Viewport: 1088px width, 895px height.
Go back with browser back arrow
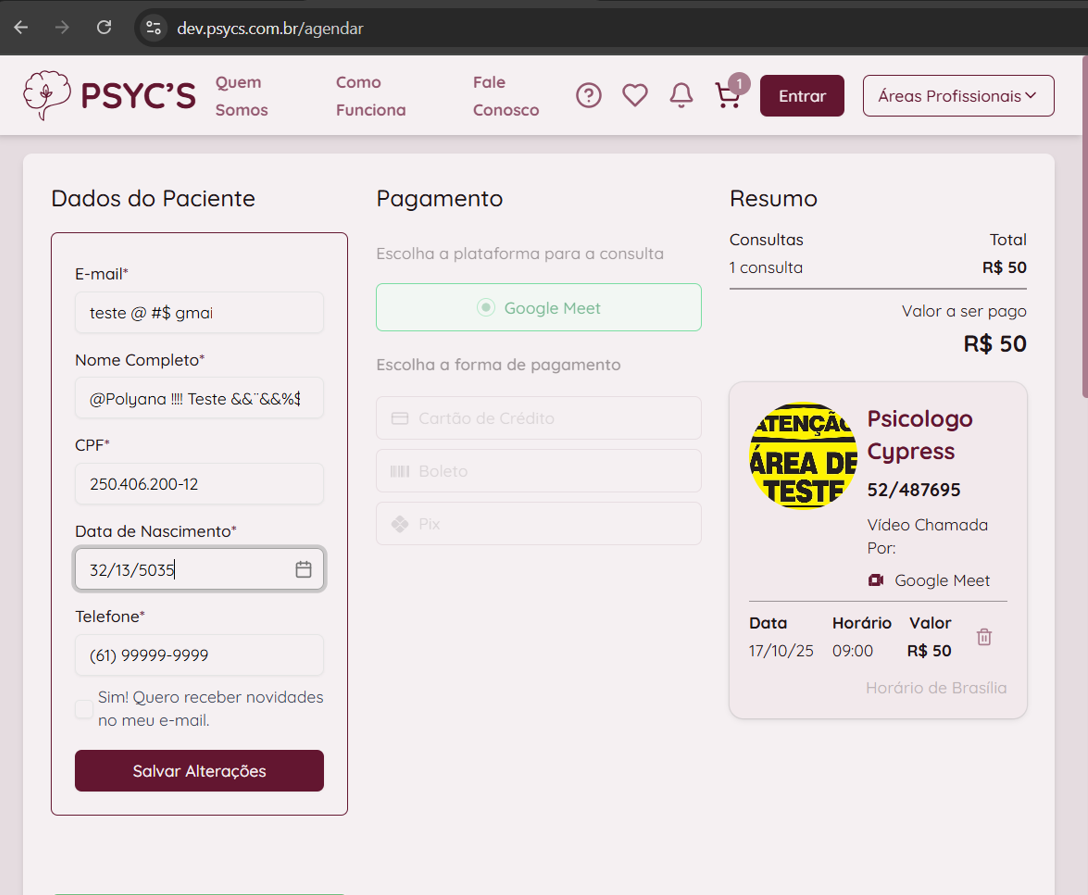coord(21,28)
